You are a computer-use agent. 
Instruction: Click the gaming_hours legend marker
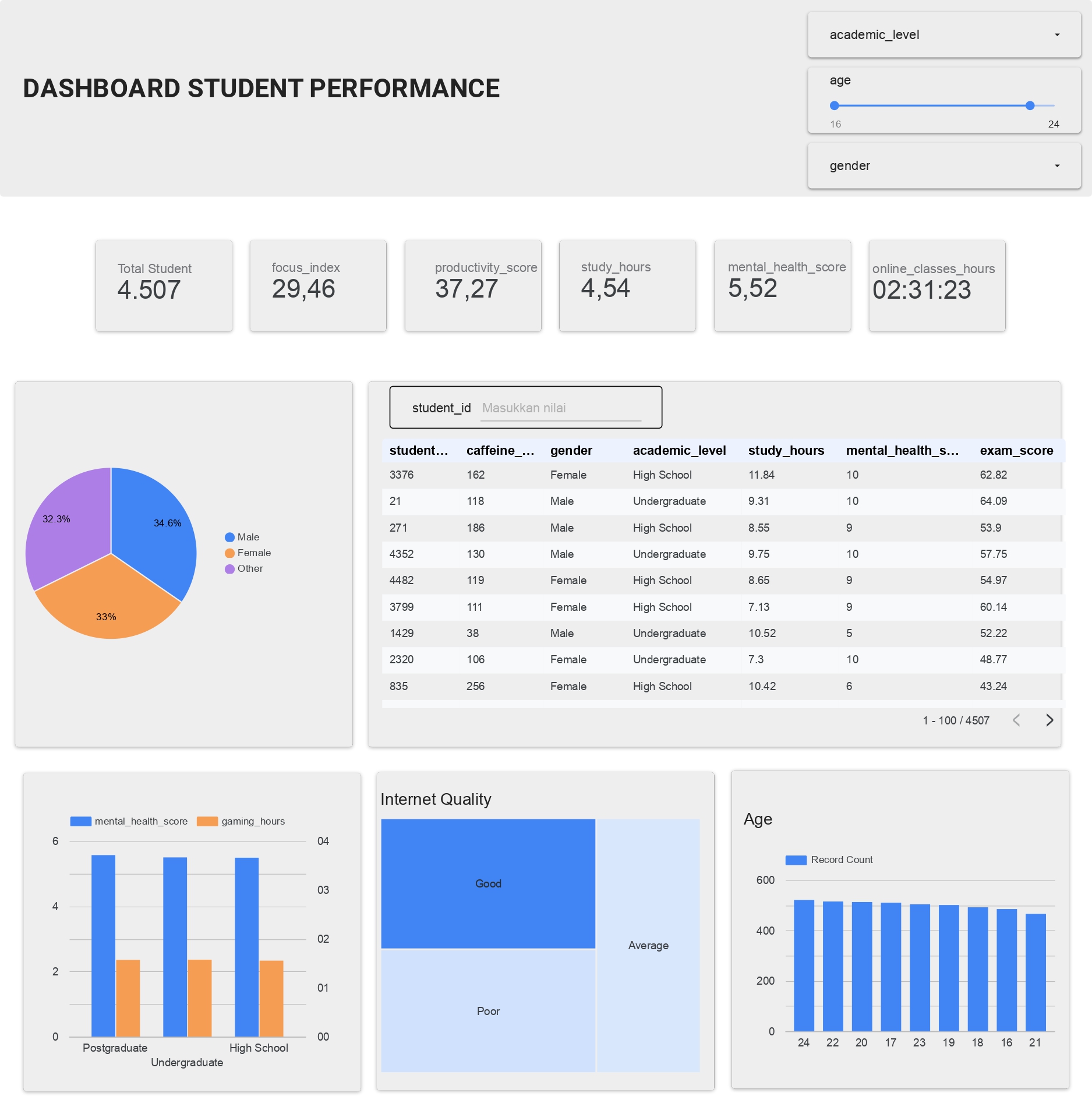207,821
